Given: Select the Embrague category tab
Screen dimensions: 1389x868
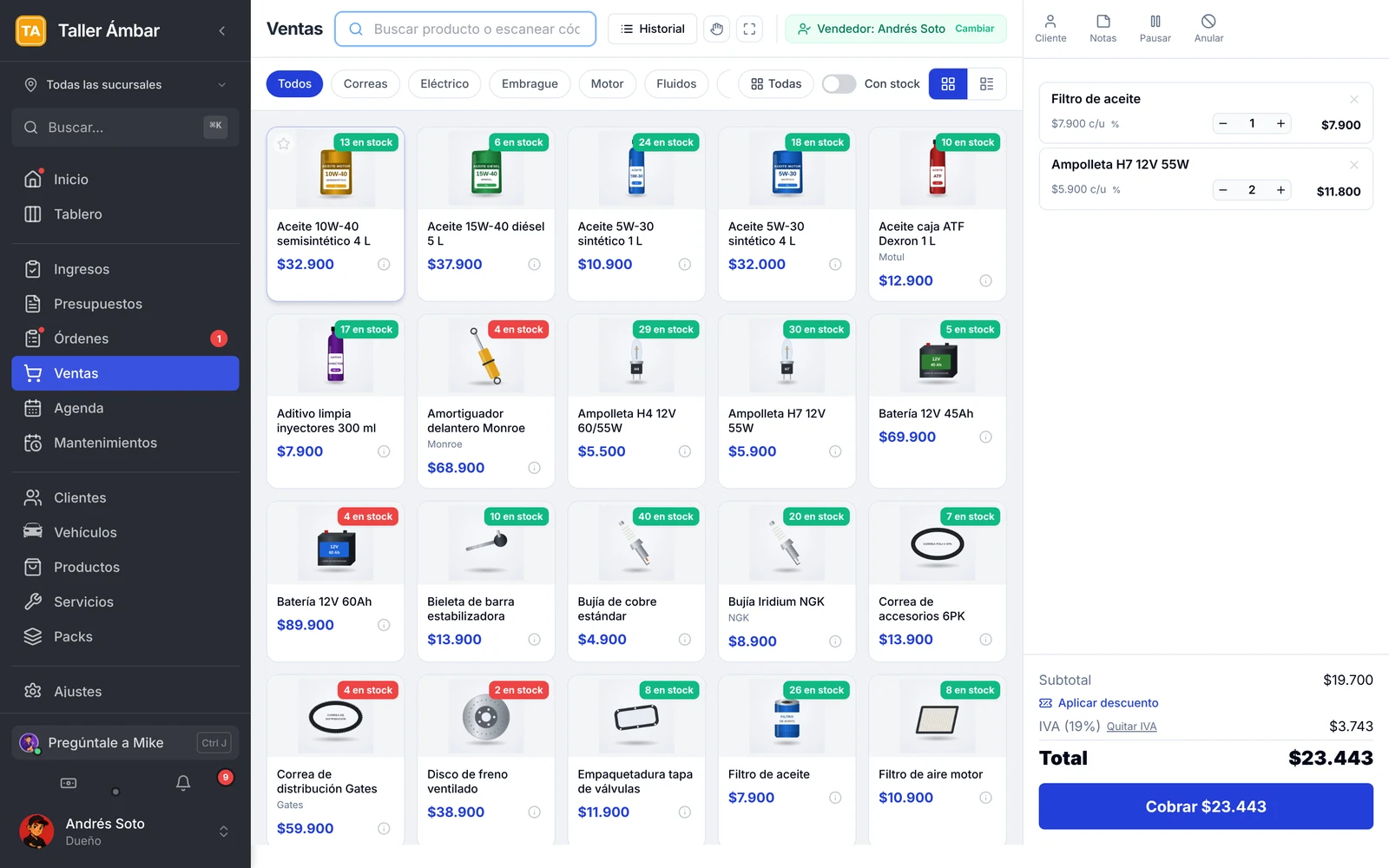Looking at the screenshot, I should point(530,84).
